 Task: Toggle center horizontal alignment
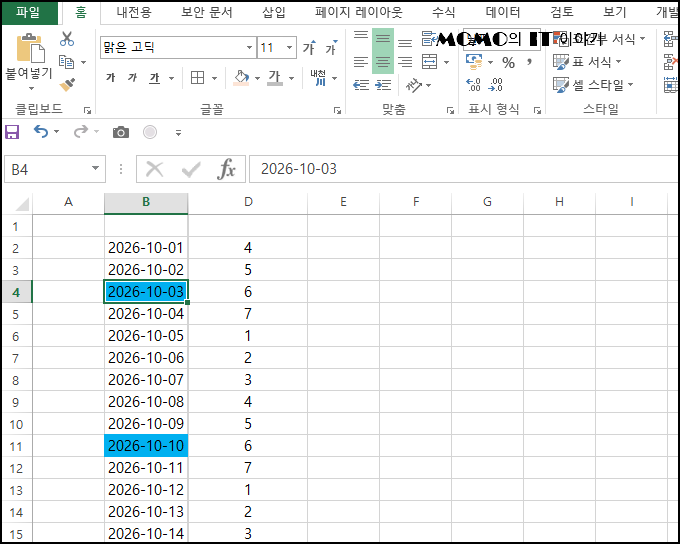(x=382, y=62)
